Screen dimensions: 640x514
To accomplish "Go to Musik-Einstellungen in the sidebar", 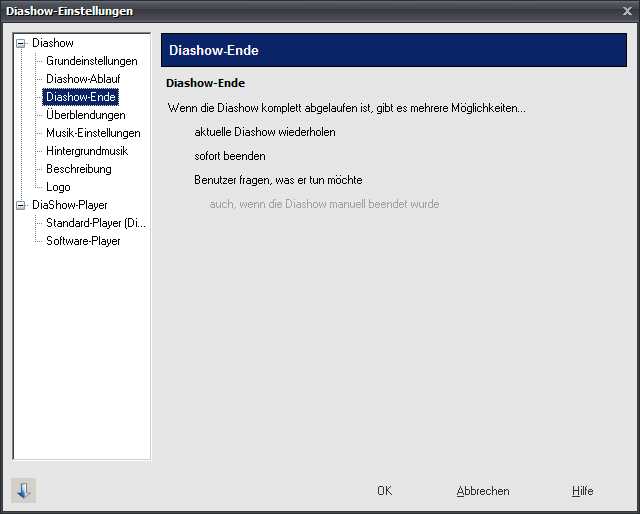I will (93, 133).
